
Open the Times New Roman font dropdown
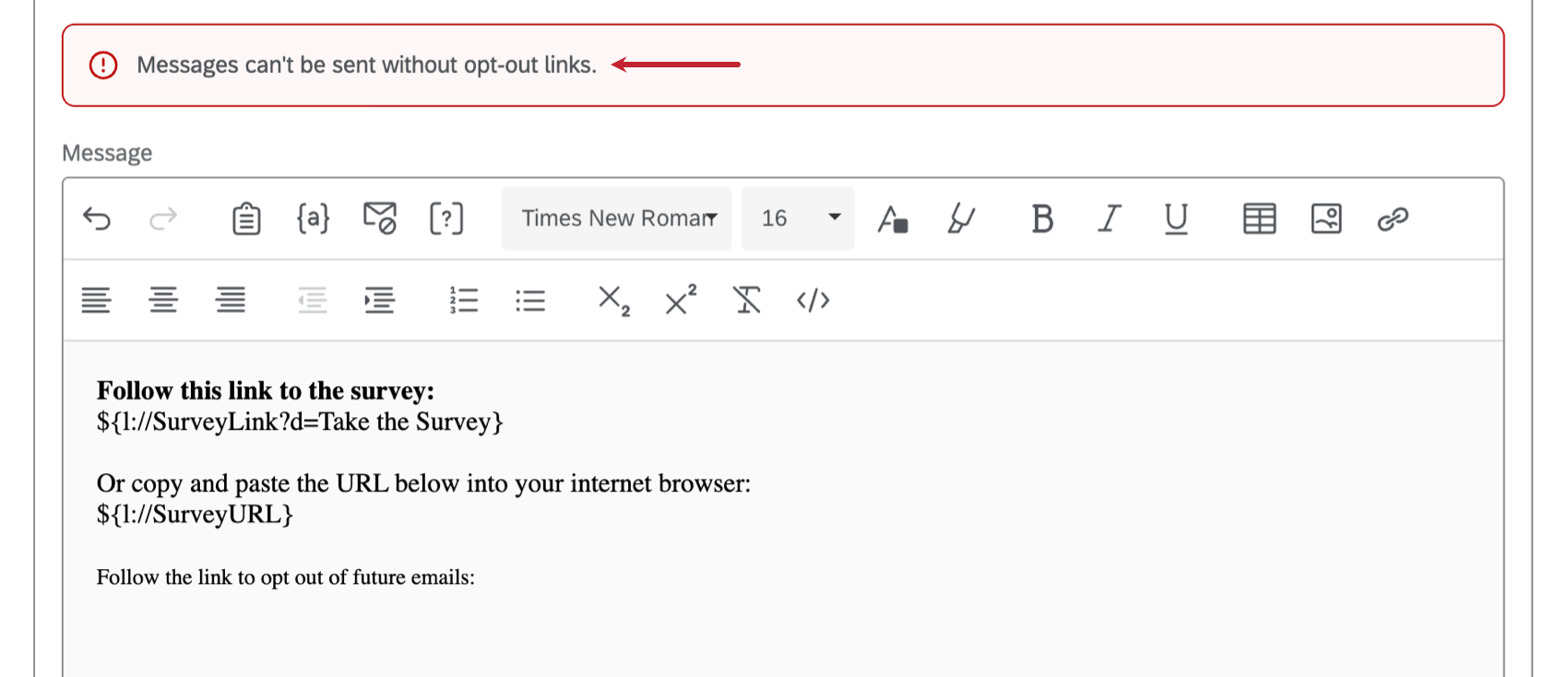616,219
